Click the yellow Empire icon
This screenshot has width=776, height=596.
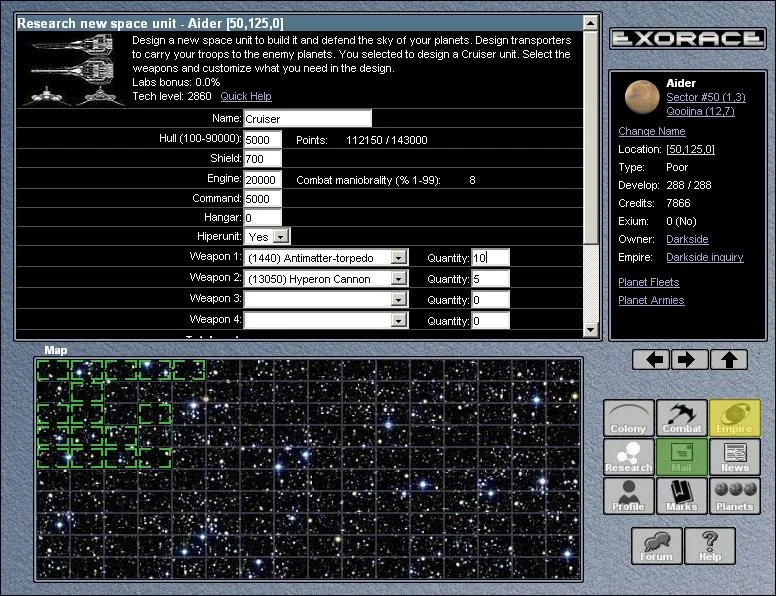click(x=735, y=418)
